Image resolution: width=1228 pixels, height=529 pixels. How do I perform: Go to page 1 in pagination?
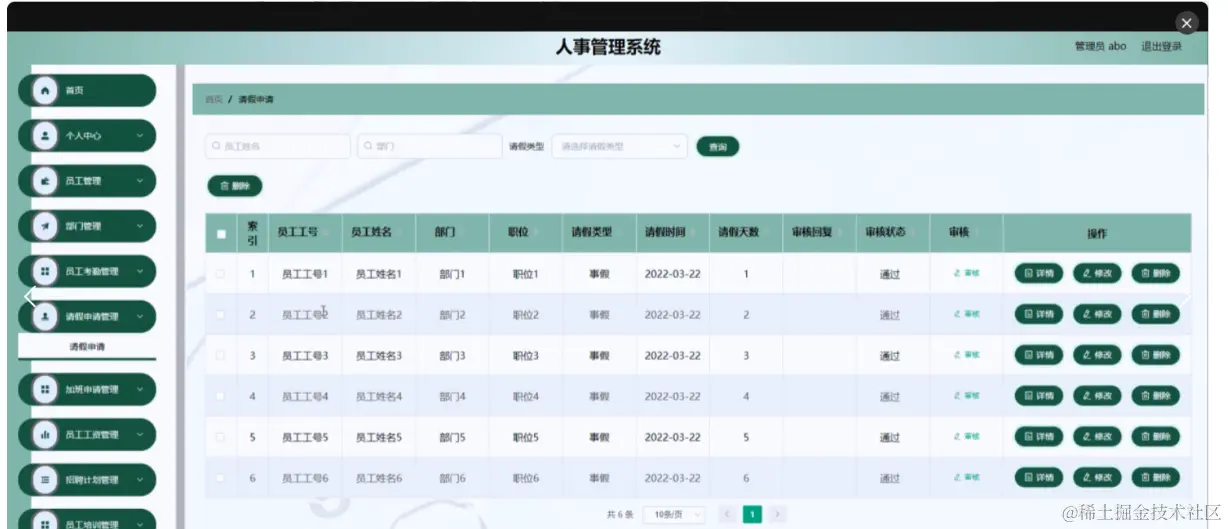pos(752,514)
